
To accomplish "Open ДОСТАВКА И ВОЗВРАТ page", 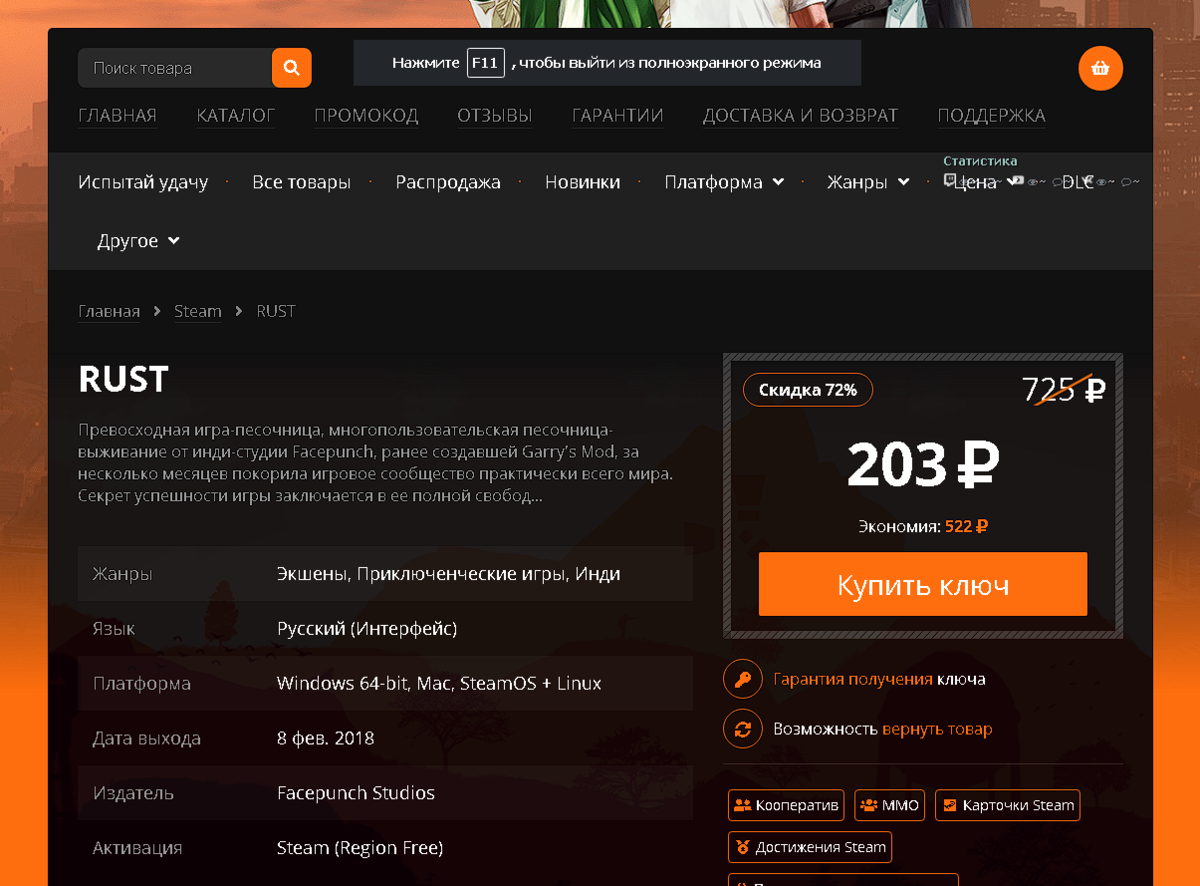I will pyautogui.click(x=800, y=115).
